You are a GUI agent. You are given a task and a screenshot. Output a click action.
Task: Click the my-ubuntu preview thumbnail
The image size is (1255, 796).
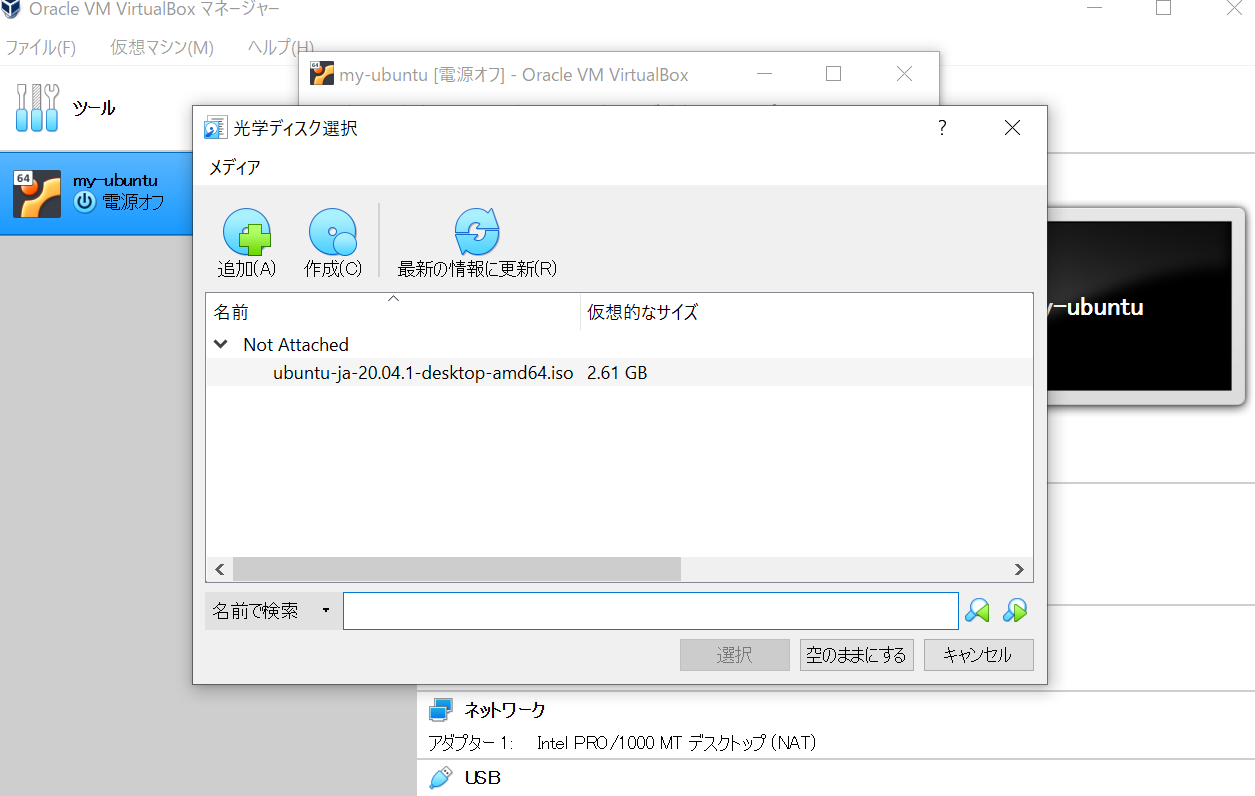[x=1139, y=305]
